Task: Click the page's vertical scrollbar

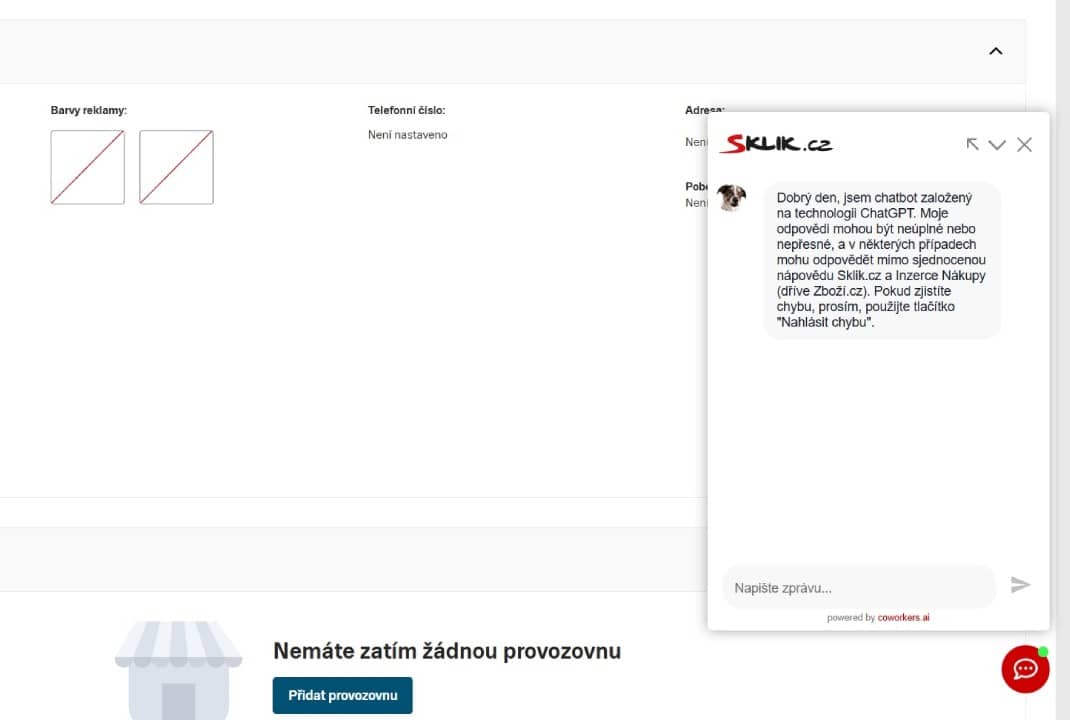Action: coord(1063,360)
